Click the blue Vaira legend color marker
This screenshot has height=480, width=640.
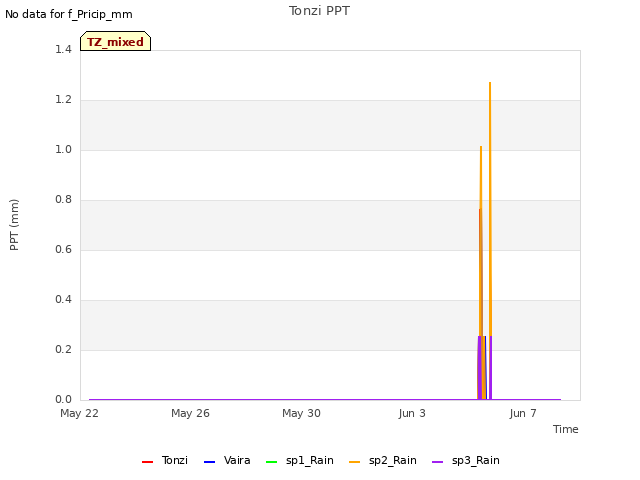(x=209, y=462)
